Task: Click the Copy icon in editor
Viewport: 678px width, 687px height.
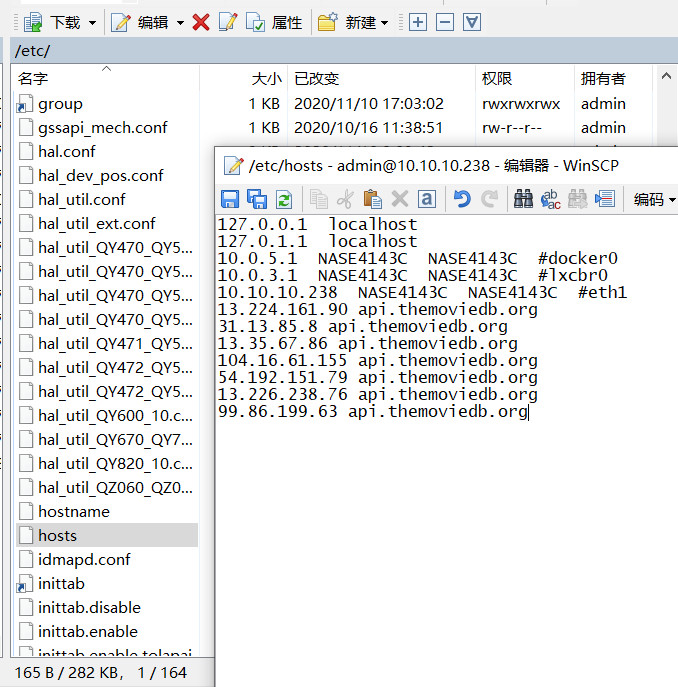Action: (x=319, y=200)
